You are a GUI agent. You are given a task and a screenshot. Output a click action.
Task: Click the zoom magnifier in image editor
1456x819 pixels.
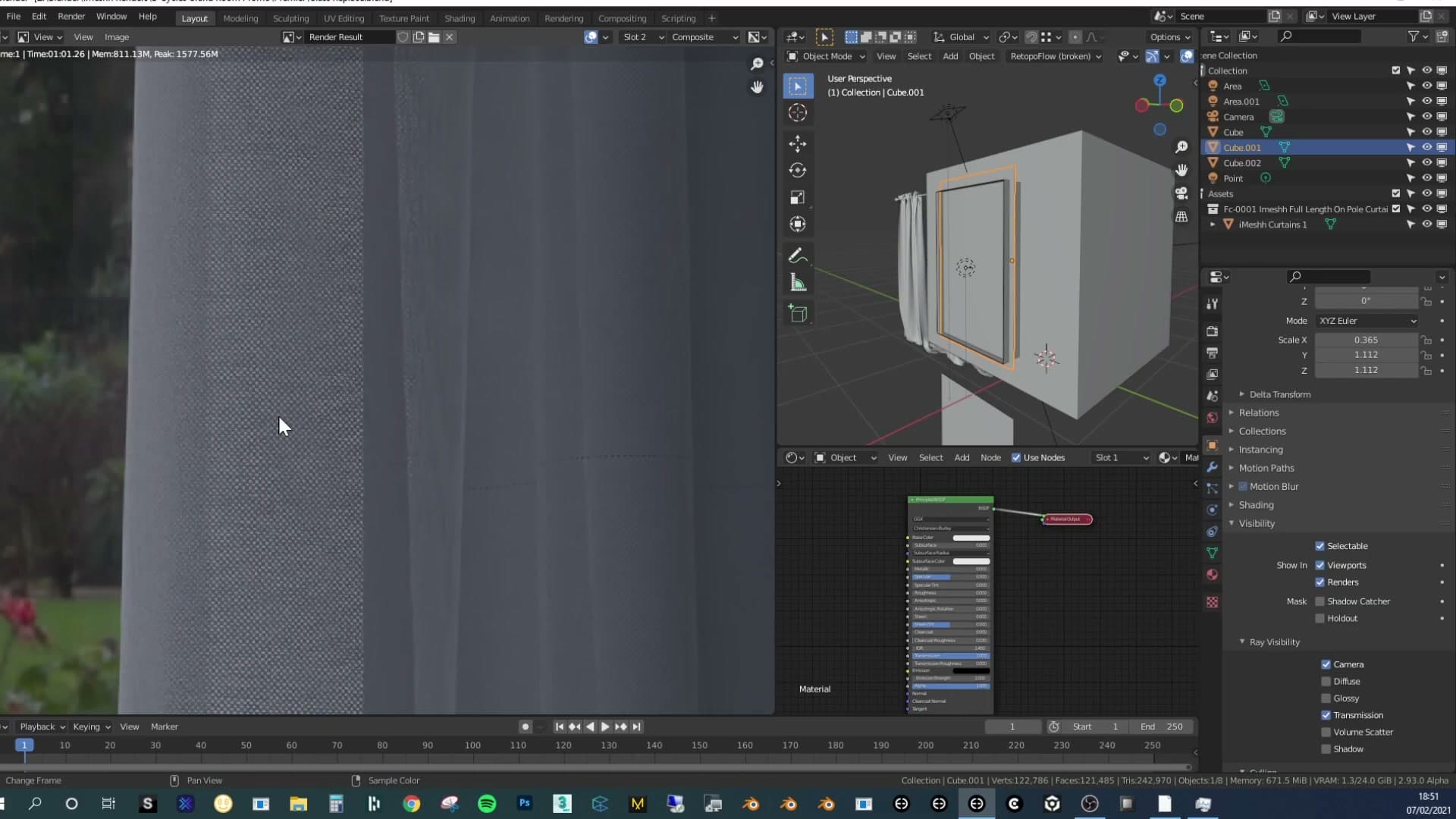coord(757,64)
